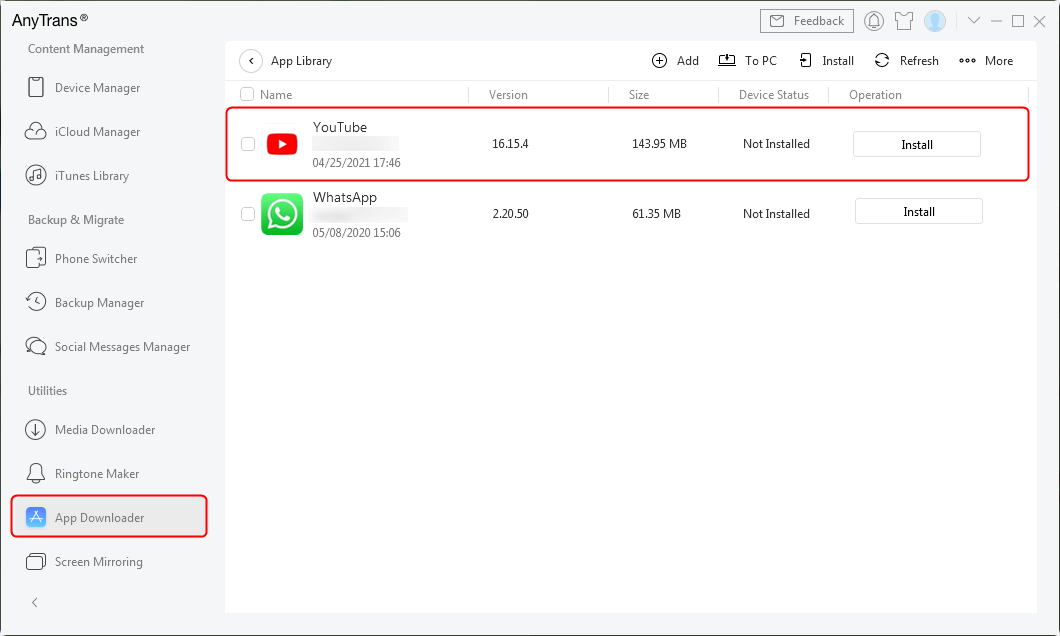This screenshot has height=636, width=1060.
Task: Click WhatsApp size 61.35 MB
Action: pos(656,214)
